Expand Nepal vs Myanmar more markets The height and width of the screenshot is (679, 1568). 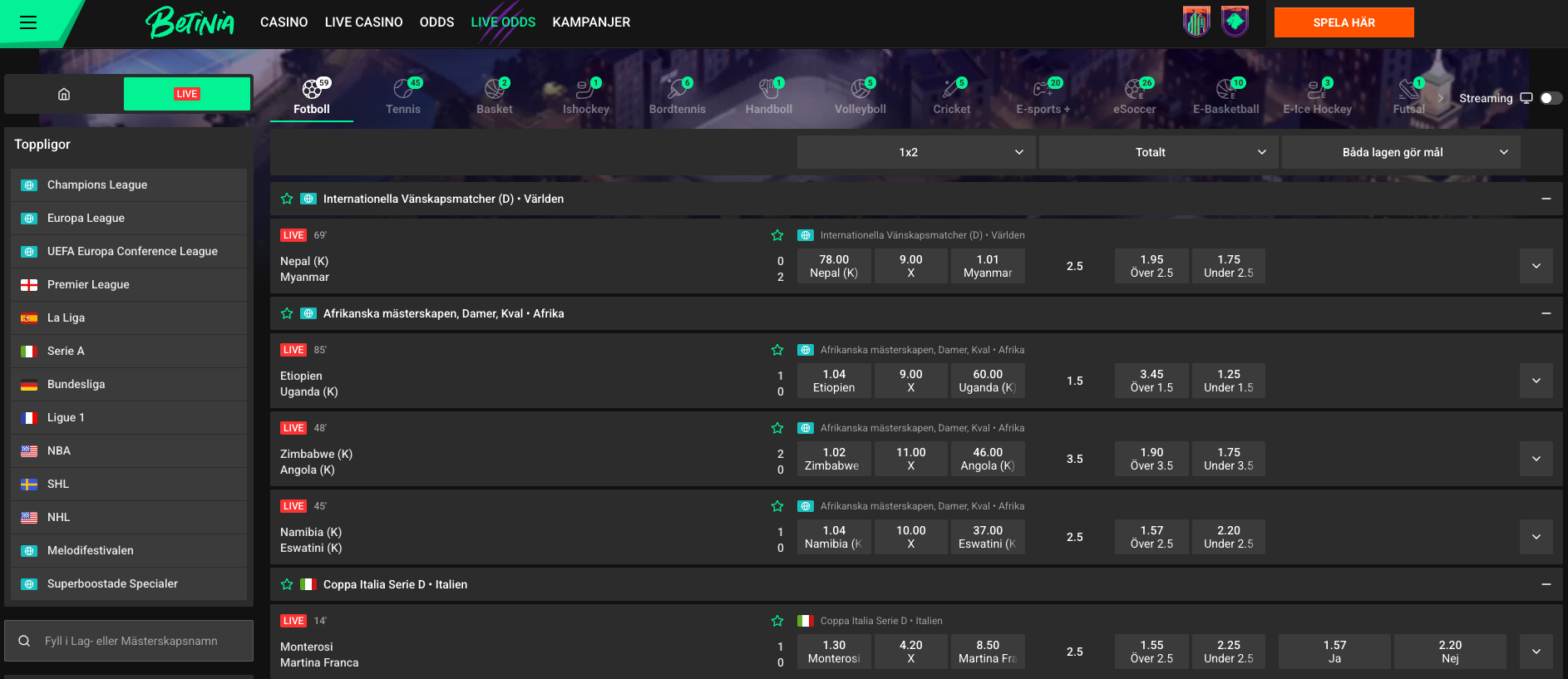coord(1536,266)
